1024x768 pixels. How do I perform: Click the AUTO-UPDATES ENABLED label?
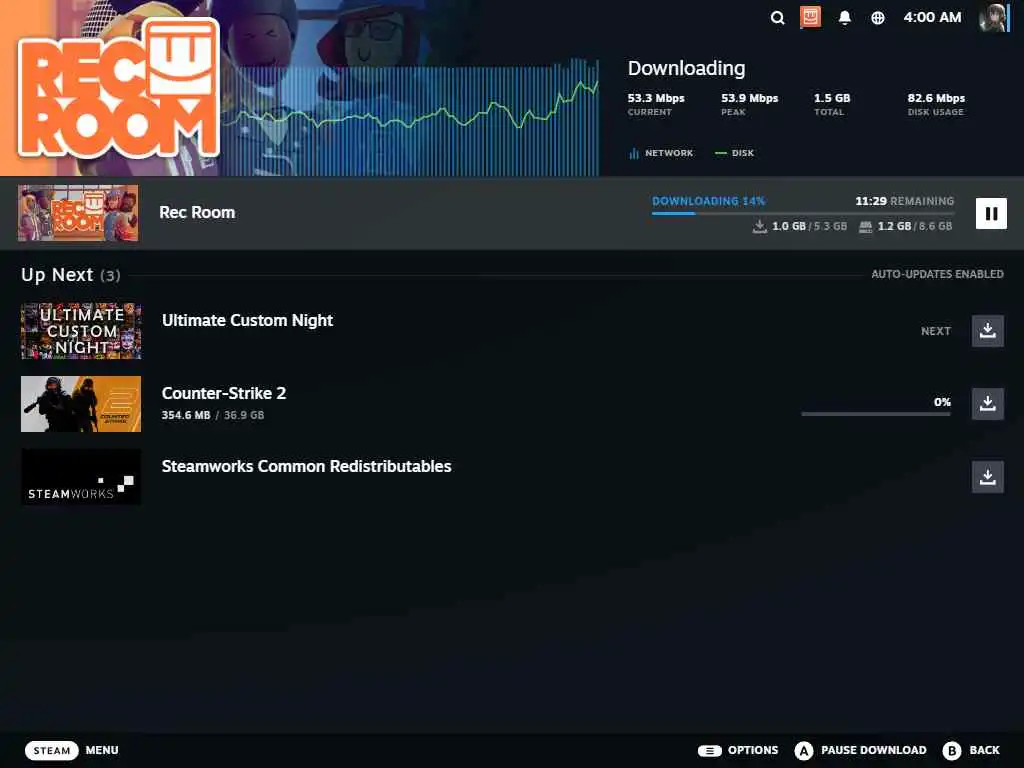click(937, 274)
